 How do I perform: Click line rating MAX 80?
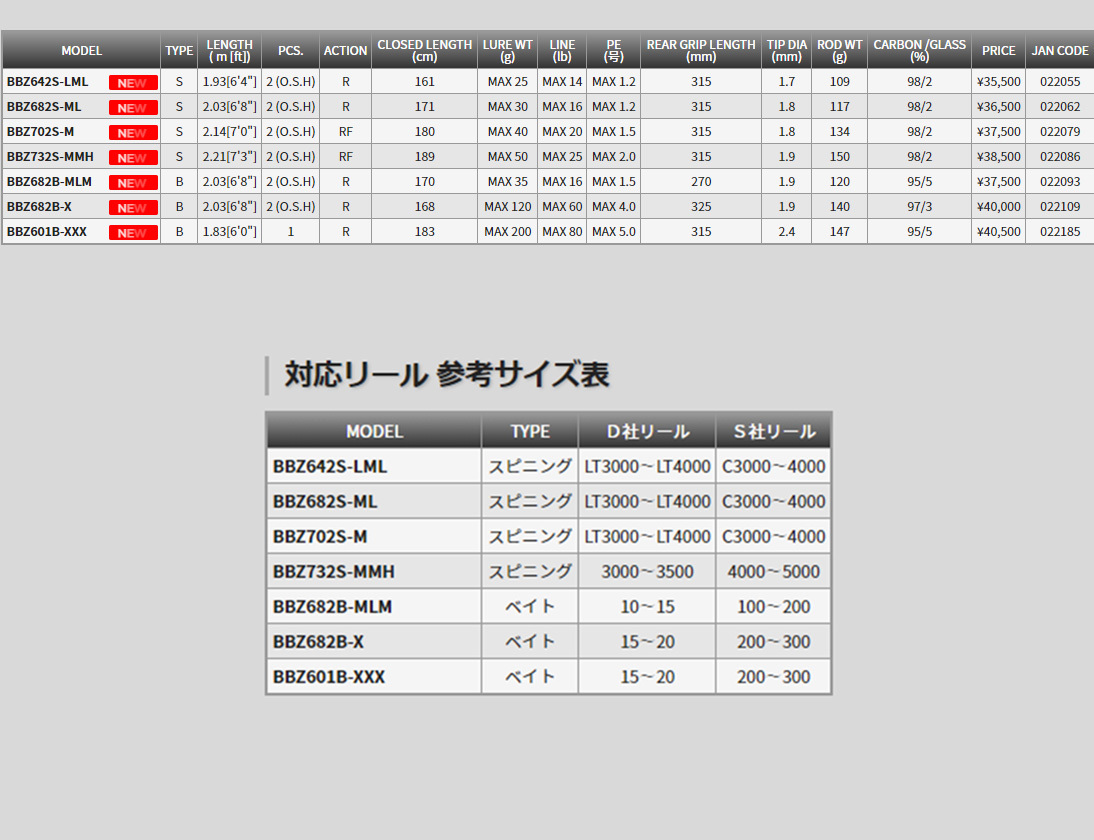click(562, 232)
